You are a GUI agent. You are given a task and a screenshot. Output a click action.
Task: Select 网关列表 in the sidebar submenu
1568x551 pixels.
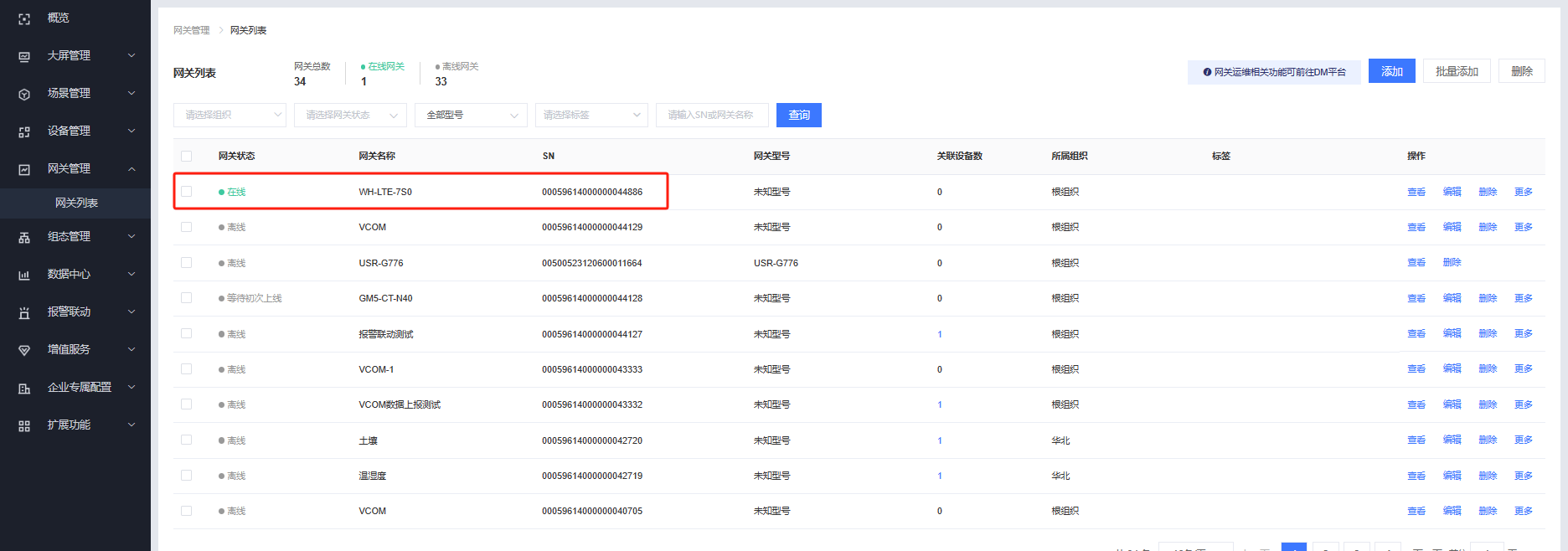click(76, 203)
